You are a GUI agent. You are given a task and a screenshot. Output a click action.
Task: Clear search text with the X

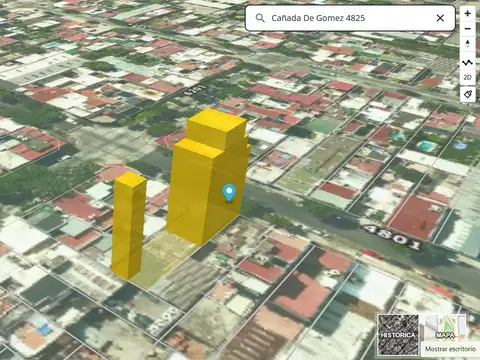click(x=440, y=18)
